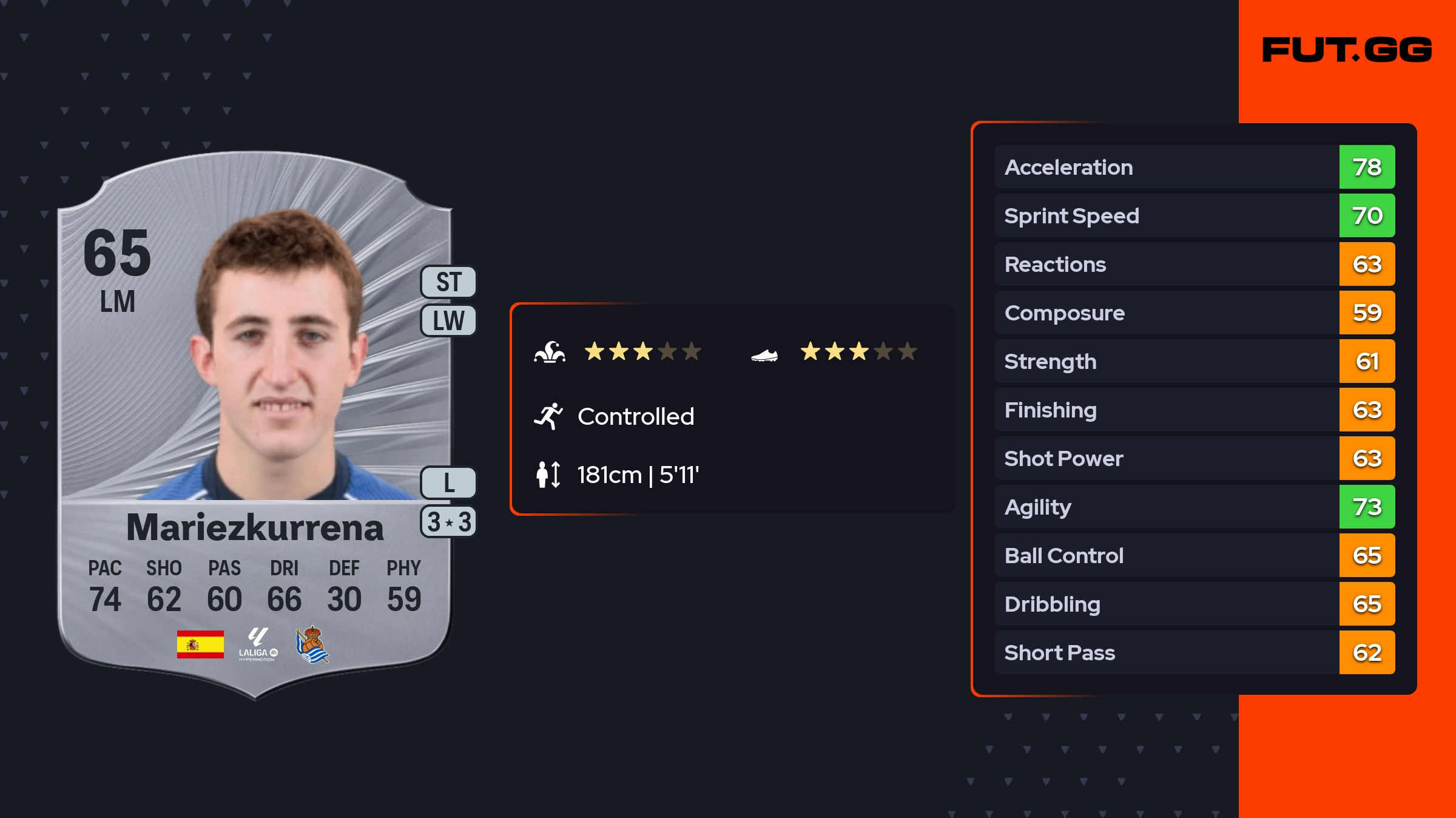Select the Agility stat row
Viewport: 1456px width, 818px height.
(1165, 507)
